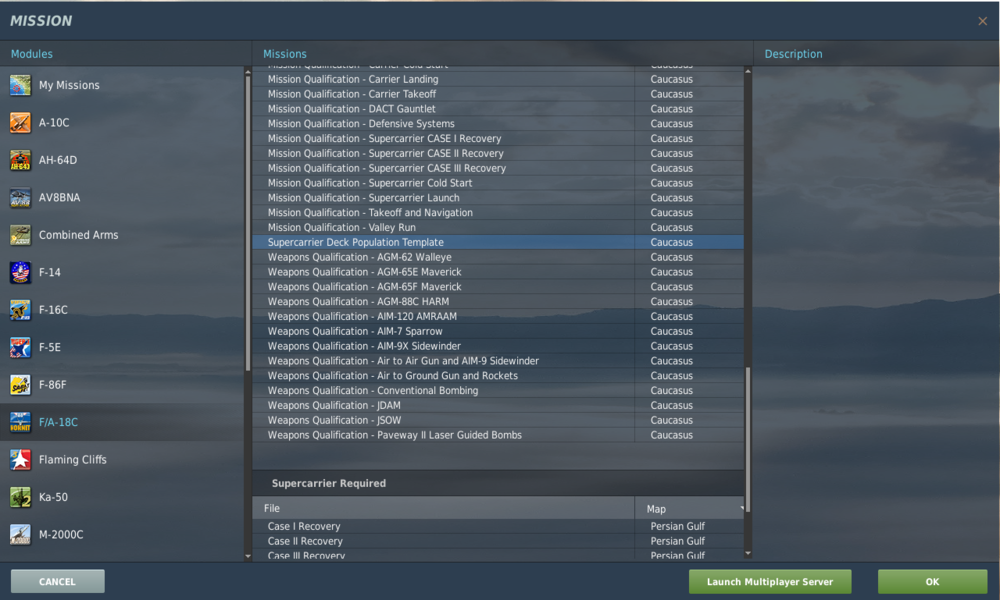Click the CANCEL button
This screenshot has width=1000, height=600.
click(57, 582)
